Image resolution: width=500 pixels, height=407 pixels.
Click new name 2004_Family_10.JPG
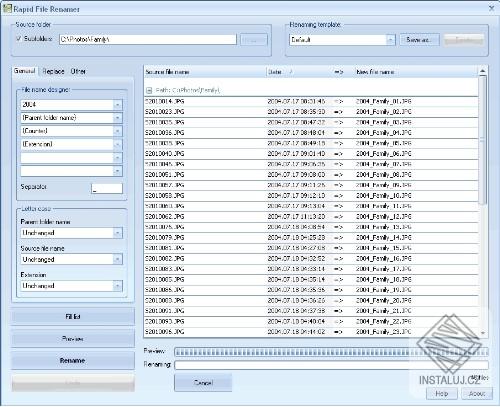tap(383, 196)
